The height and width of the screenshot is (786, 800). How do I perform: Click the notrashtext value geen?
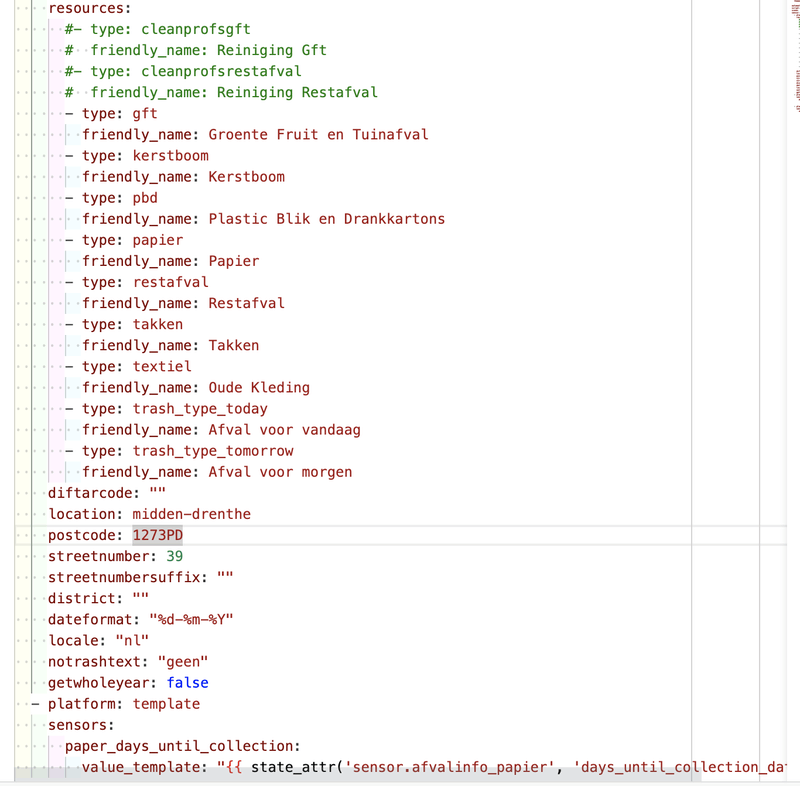click(x=183, y=661)
